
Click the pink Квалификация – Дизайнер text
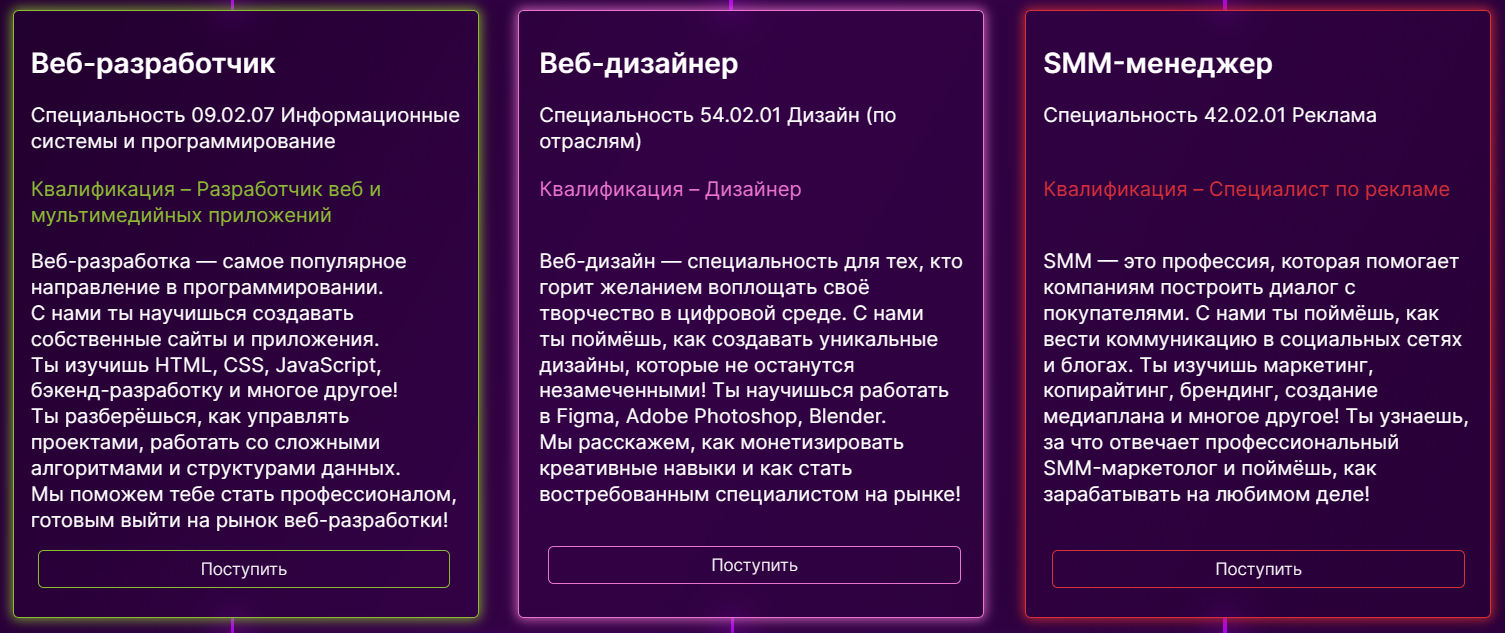(670, 189)
